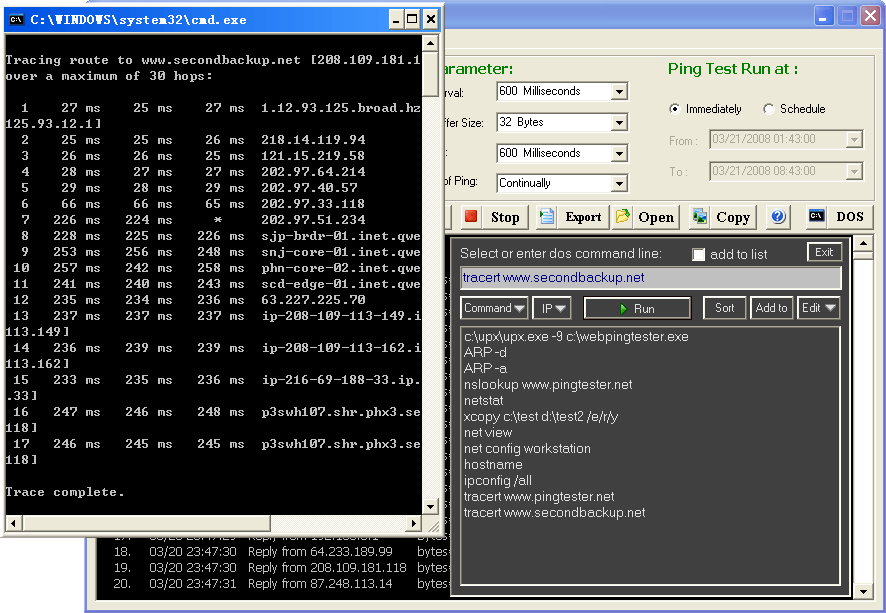
Task: Select the 'xcopy c:\test d:\test2 /e/r/y' command
Action: pyautogui.click(x=541, y=417)
